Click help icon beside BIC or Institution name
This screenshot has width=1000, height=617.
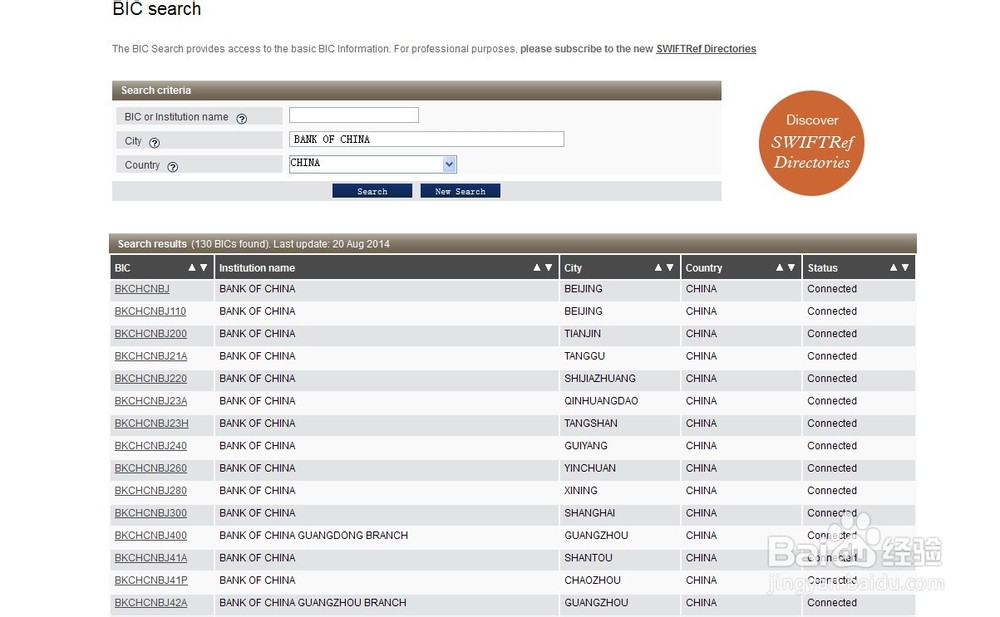point(241,118)
